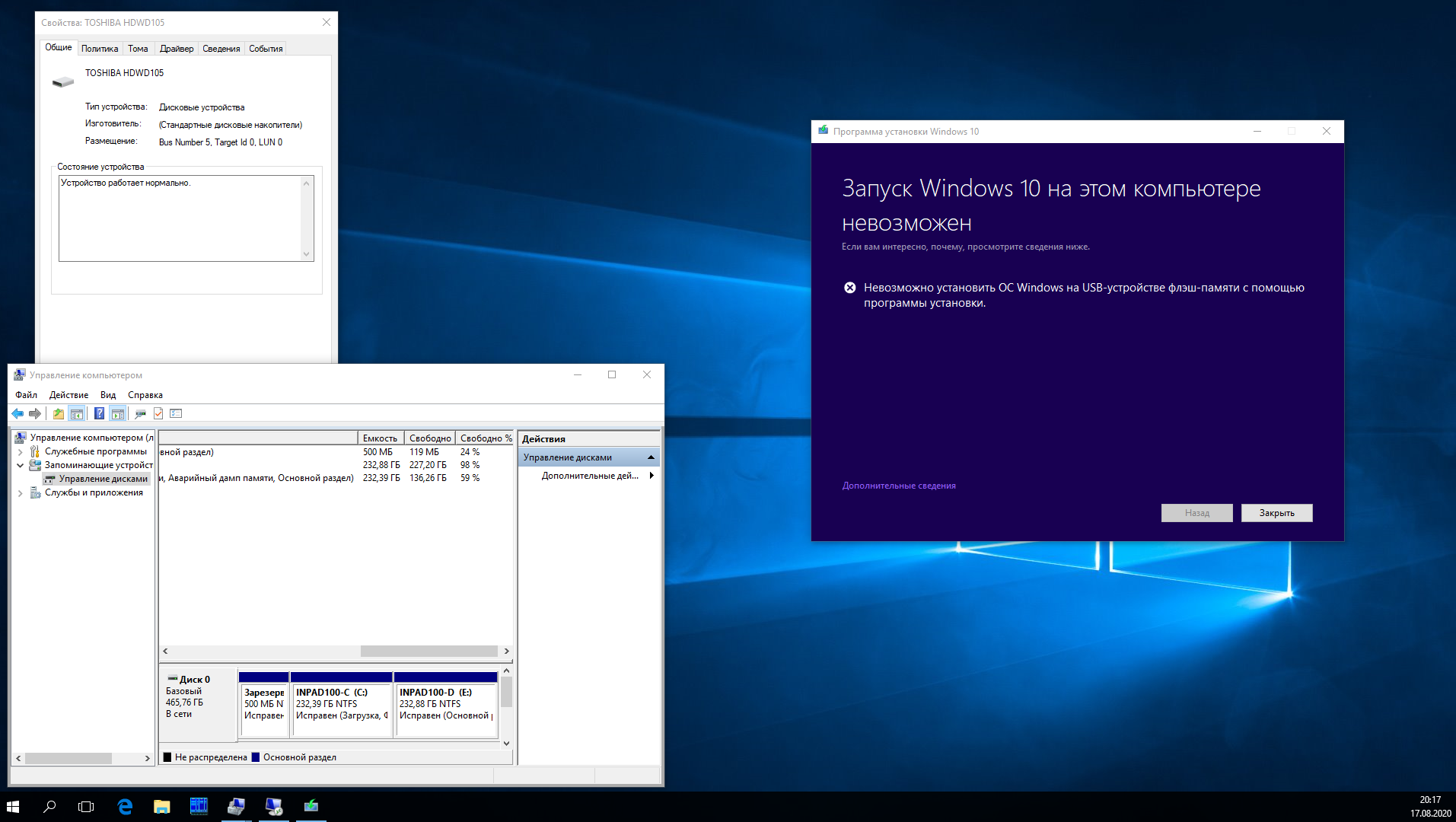Viewport: 1456px width, 822px height.
Task: Select the INPAD100-C (C:) partition block
Action: [341, 705]
